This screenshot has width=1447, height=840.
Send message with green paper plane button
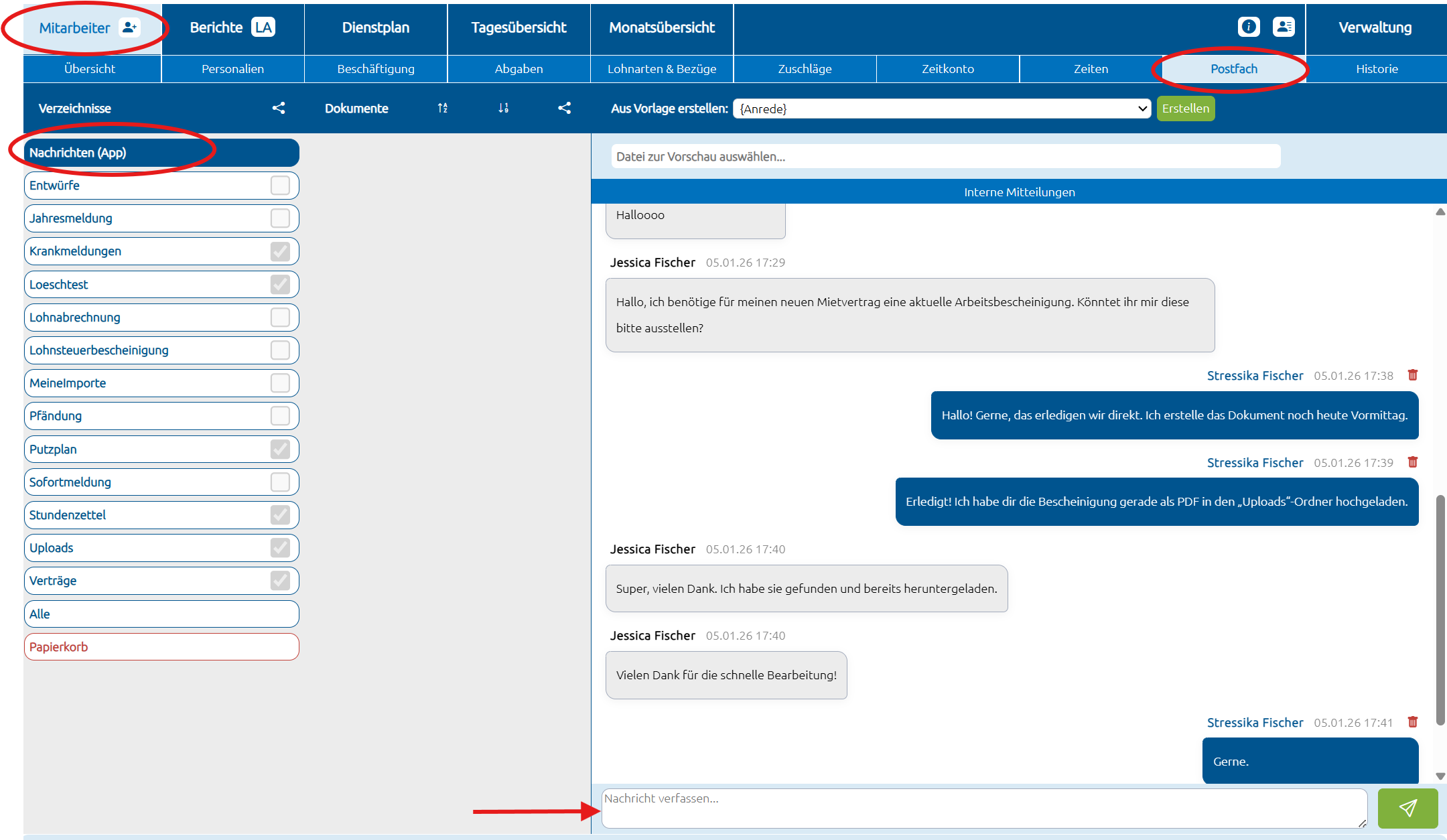pos(1407,808)
